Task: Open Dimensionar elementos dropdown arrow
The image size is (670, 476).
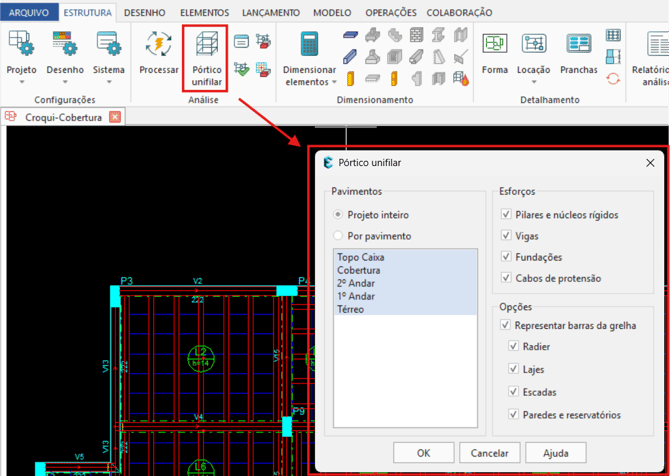Action: 334,82
